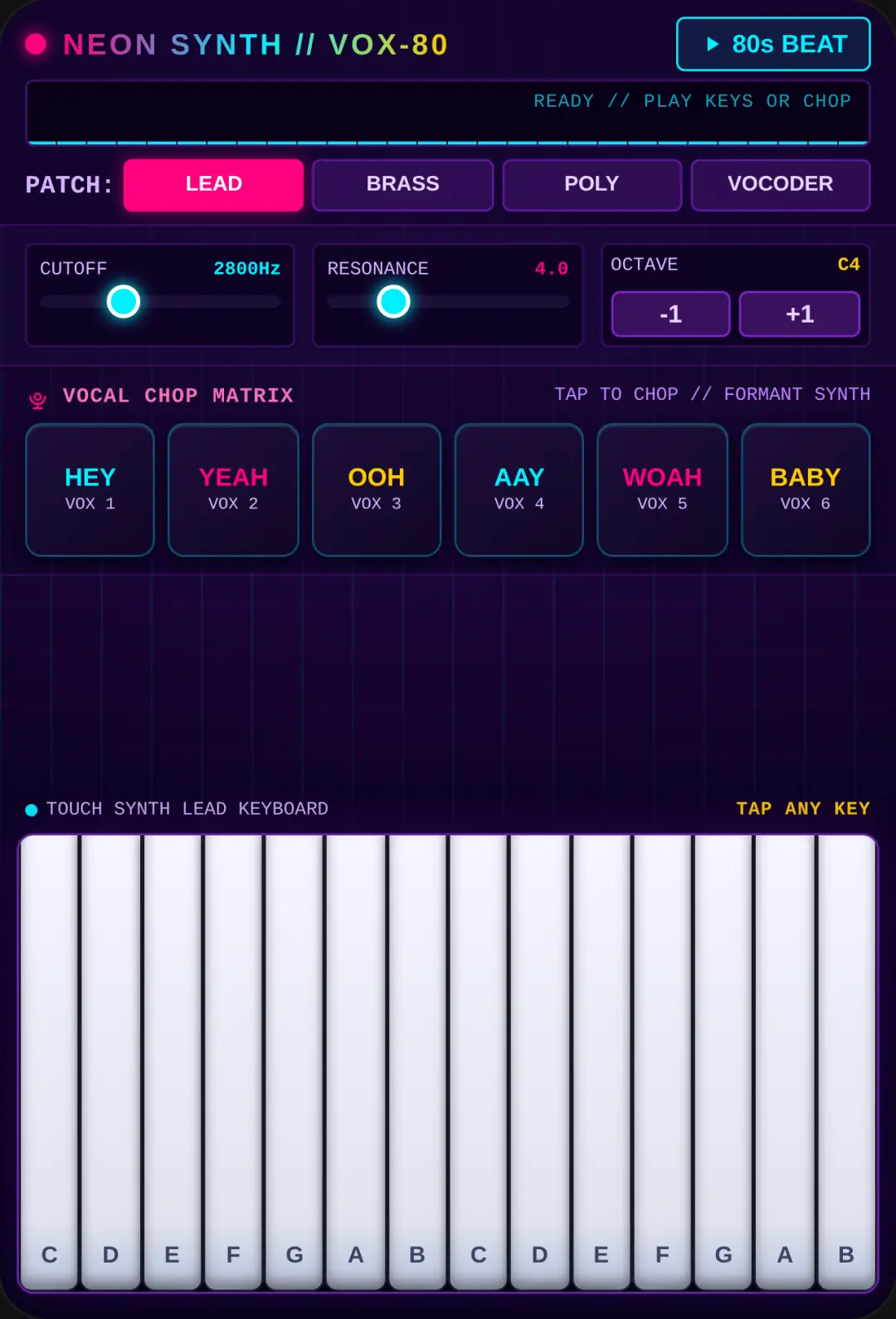
Task: Raise the octave with +1
Action: (x=800, y=314)
